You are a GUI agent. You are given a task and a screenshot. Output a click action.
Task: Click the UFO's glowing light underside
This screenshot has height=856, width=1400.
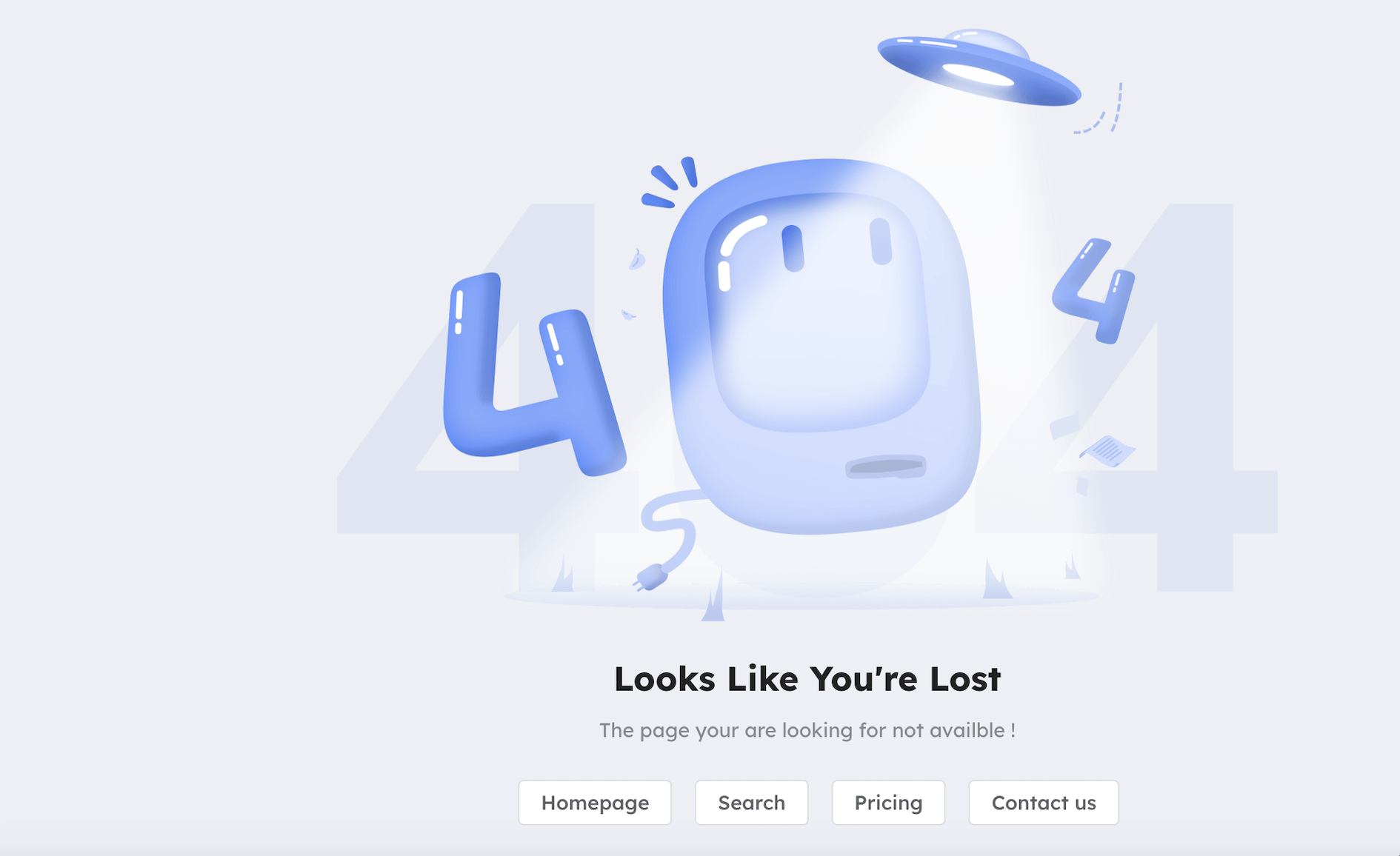coord(978,75)
